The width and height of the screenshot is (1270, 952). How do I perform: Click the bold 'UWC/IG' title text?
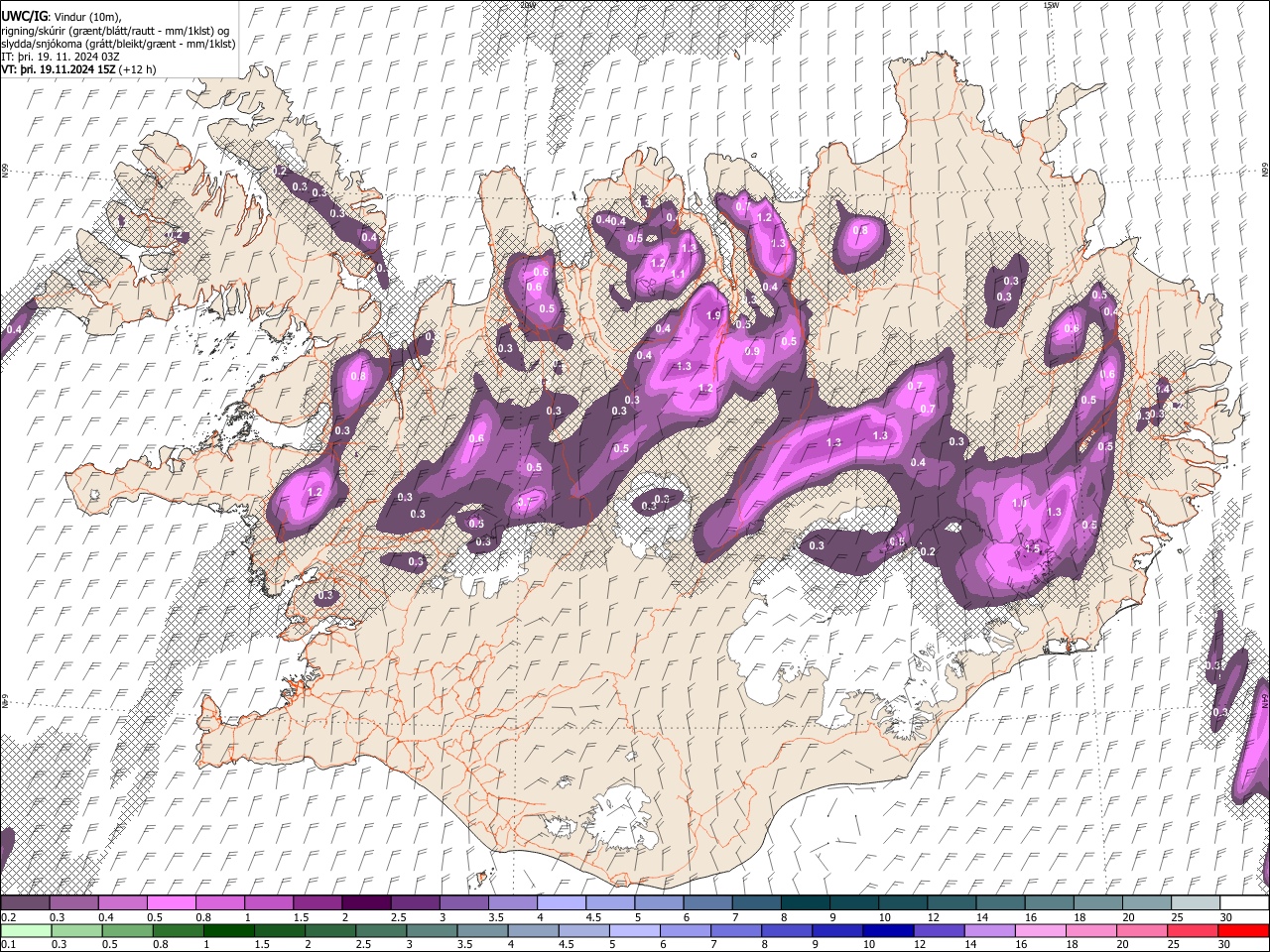(x=24, y=16)
